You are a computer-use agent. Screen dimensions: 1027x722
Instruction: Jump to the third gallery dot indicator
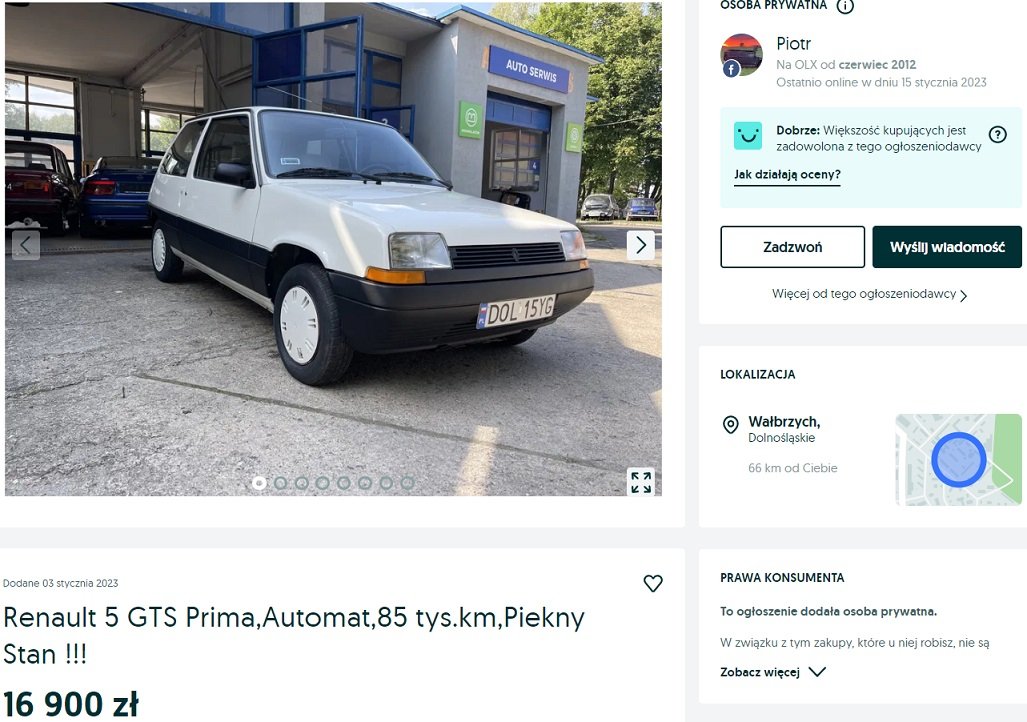point(301,483)
